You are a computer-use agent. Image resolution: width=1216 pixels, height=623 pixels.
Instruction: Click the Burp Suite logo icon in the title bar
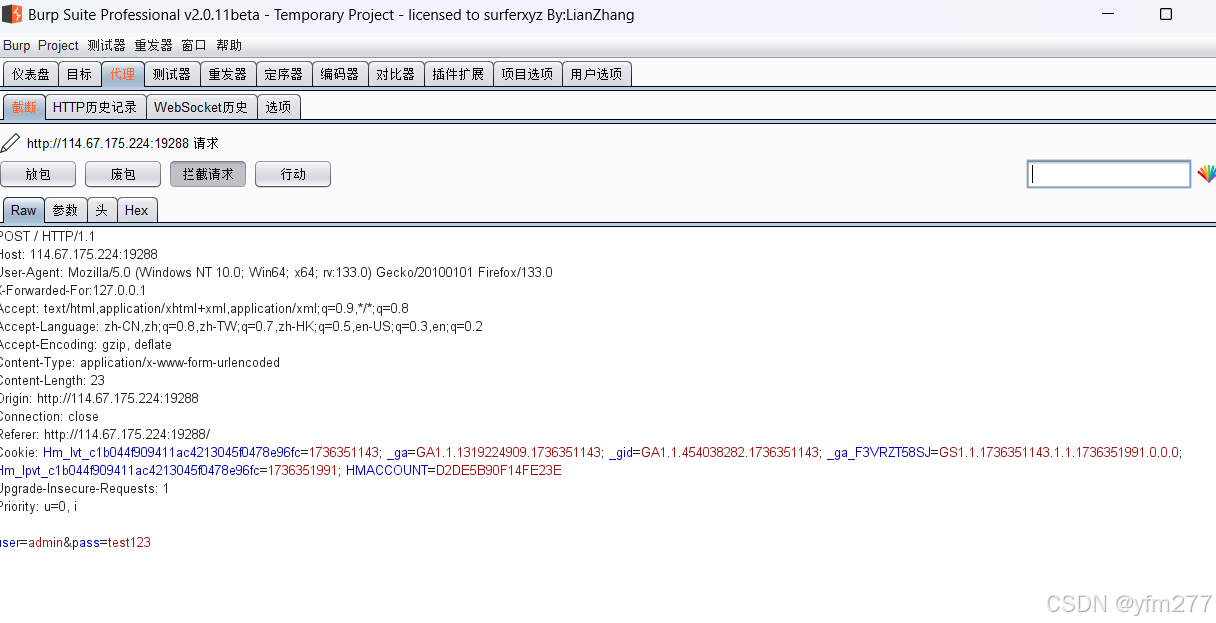point(11,14)
